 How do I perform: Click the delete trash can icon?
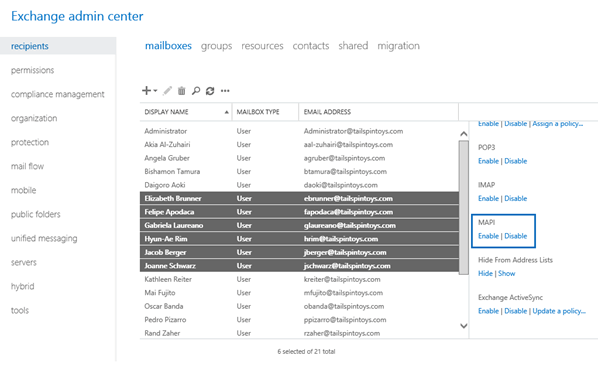click(182, 91)
